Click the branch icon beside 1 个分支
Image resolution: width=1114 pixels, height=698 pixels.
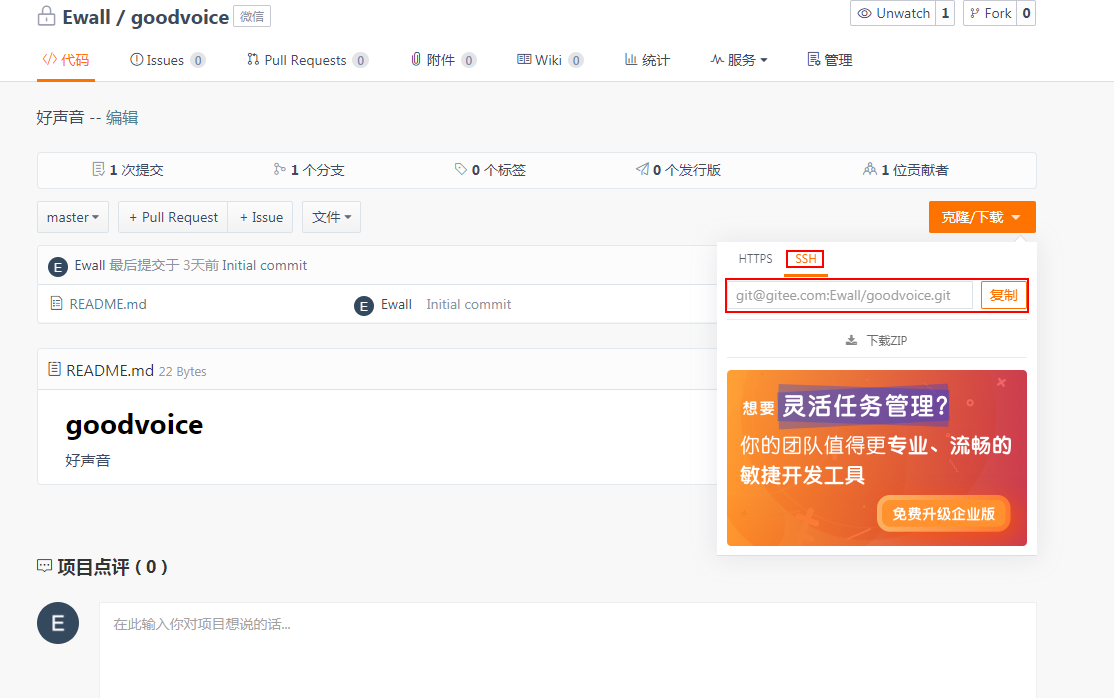coord(279,169)
